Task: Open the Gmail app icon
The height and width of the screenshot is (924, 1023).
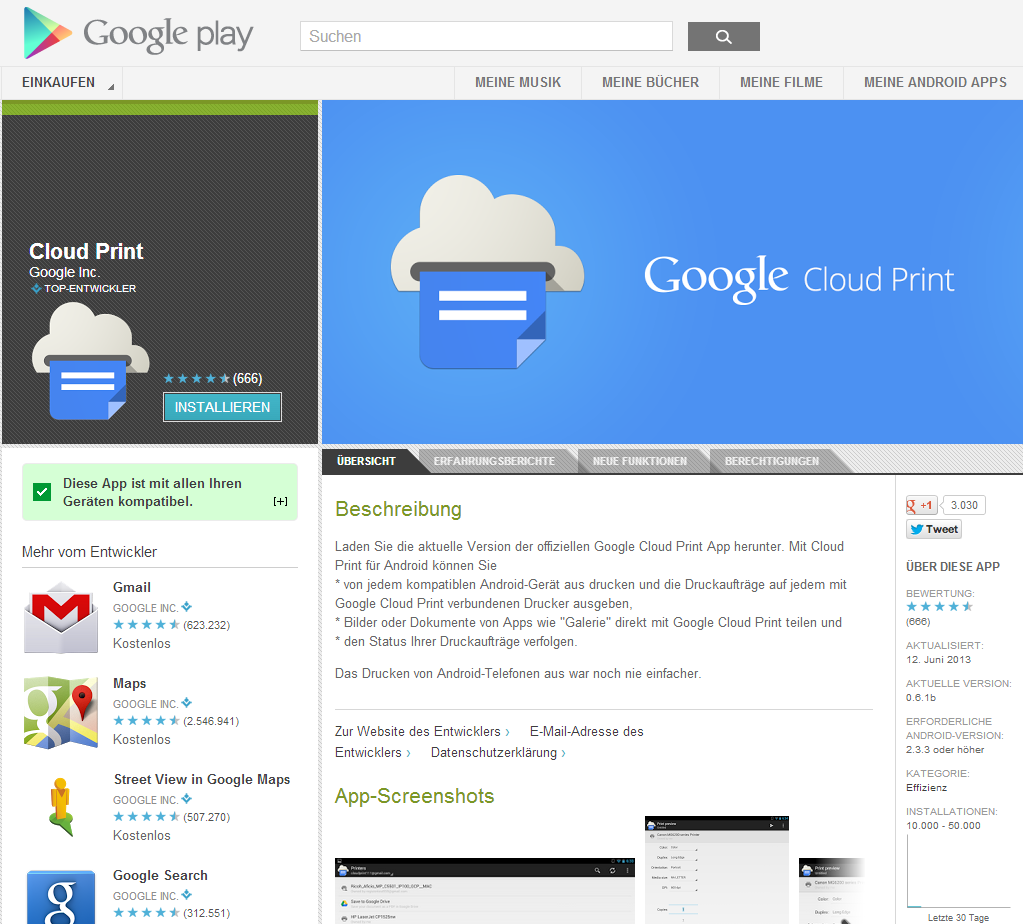Action: click(61, 617)
